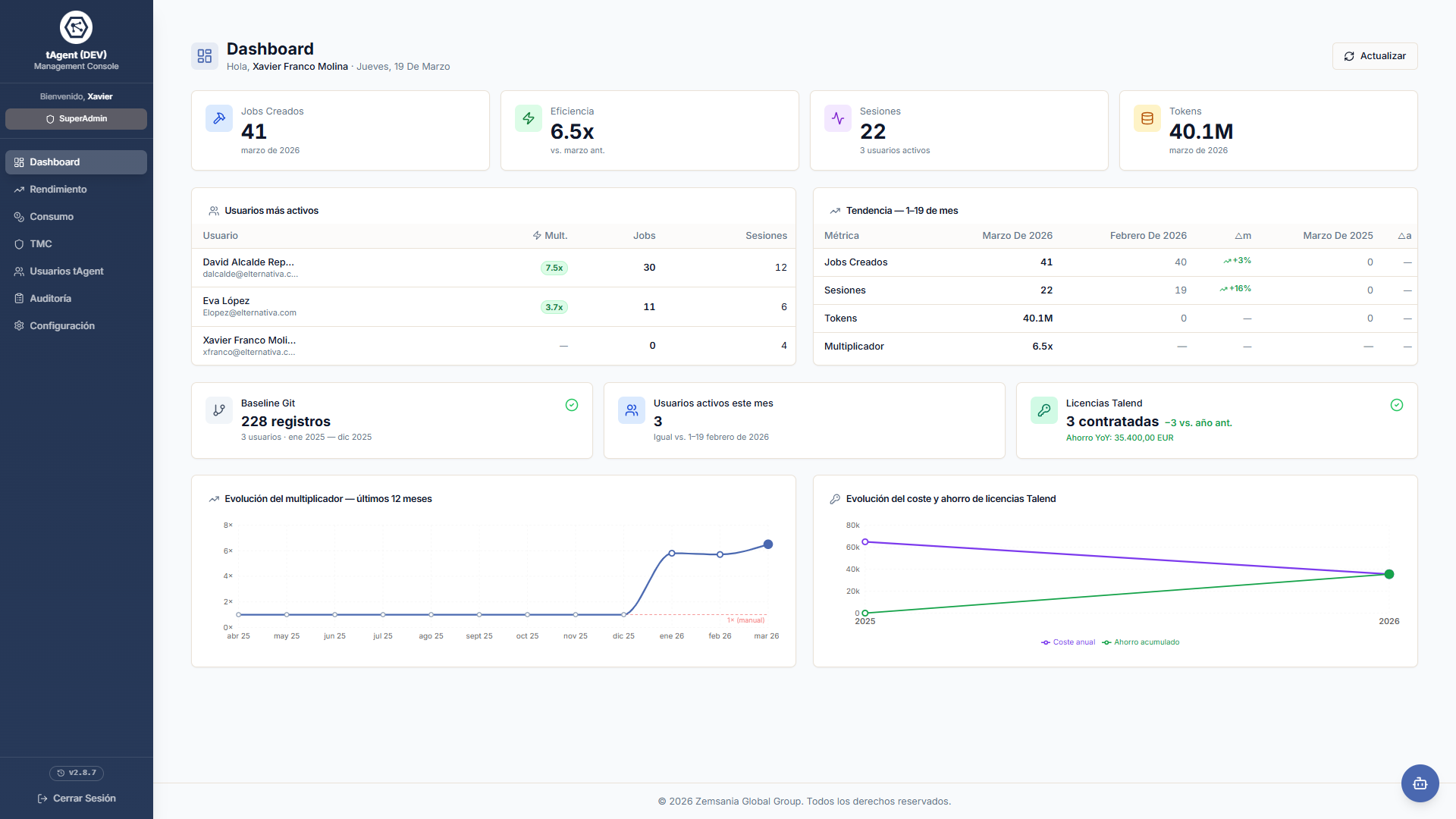Click the 7.5x multiplier badge

click(554, 268)
